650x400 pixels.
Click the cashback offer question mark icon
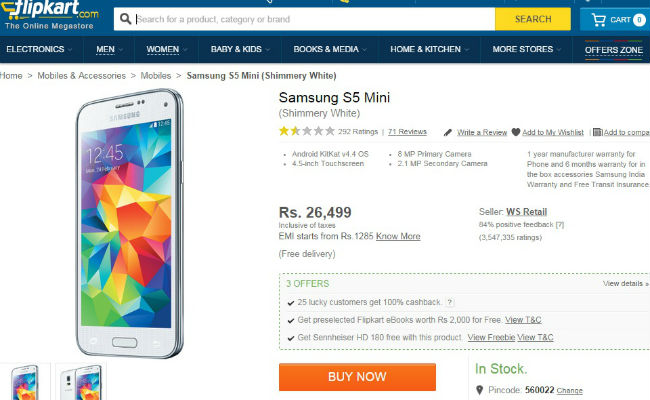pos(450,302)
